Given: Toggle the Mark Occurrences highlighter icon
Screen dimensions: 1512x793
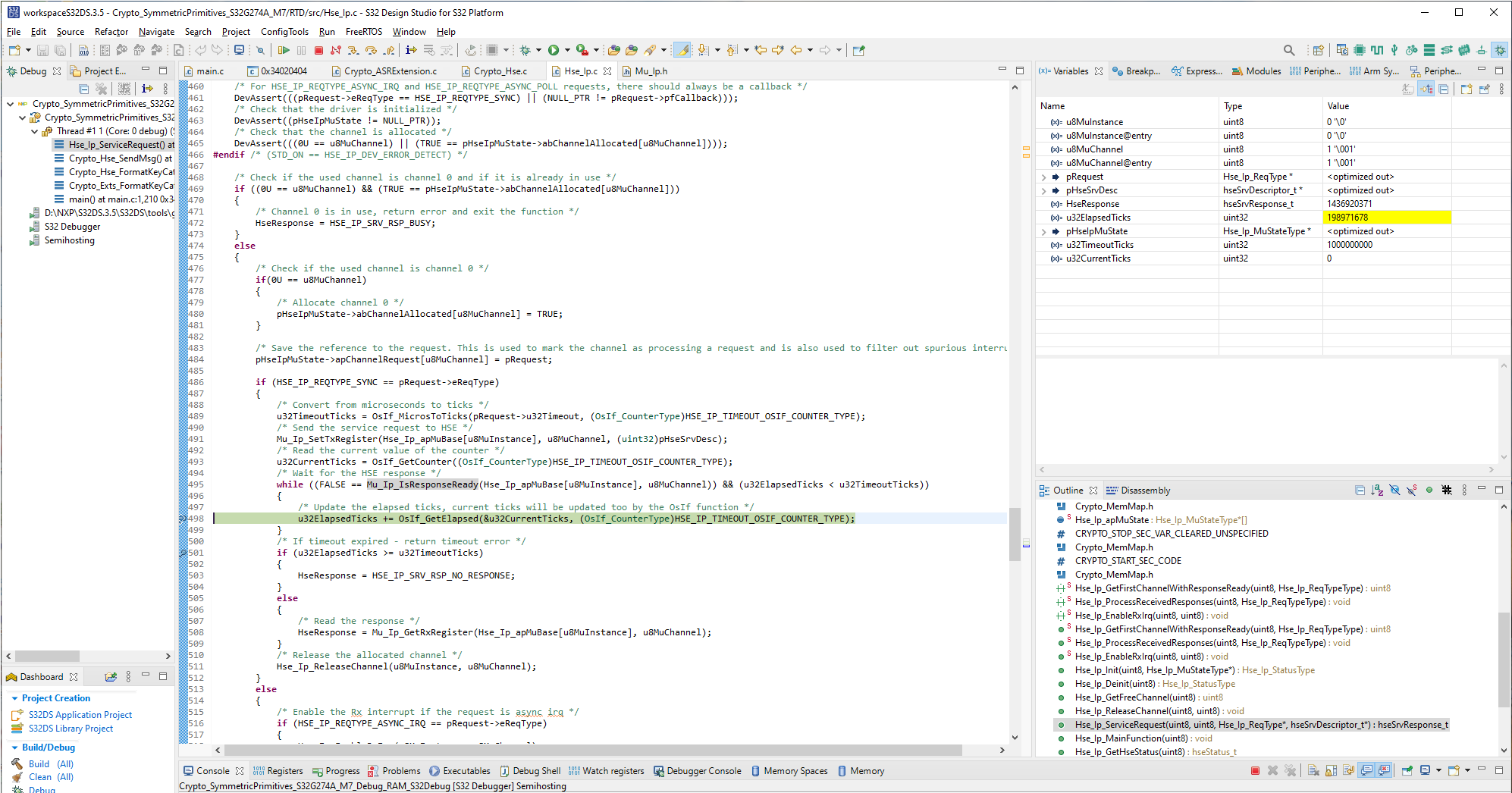Looking at the screenshot, I should pos(682,50).
